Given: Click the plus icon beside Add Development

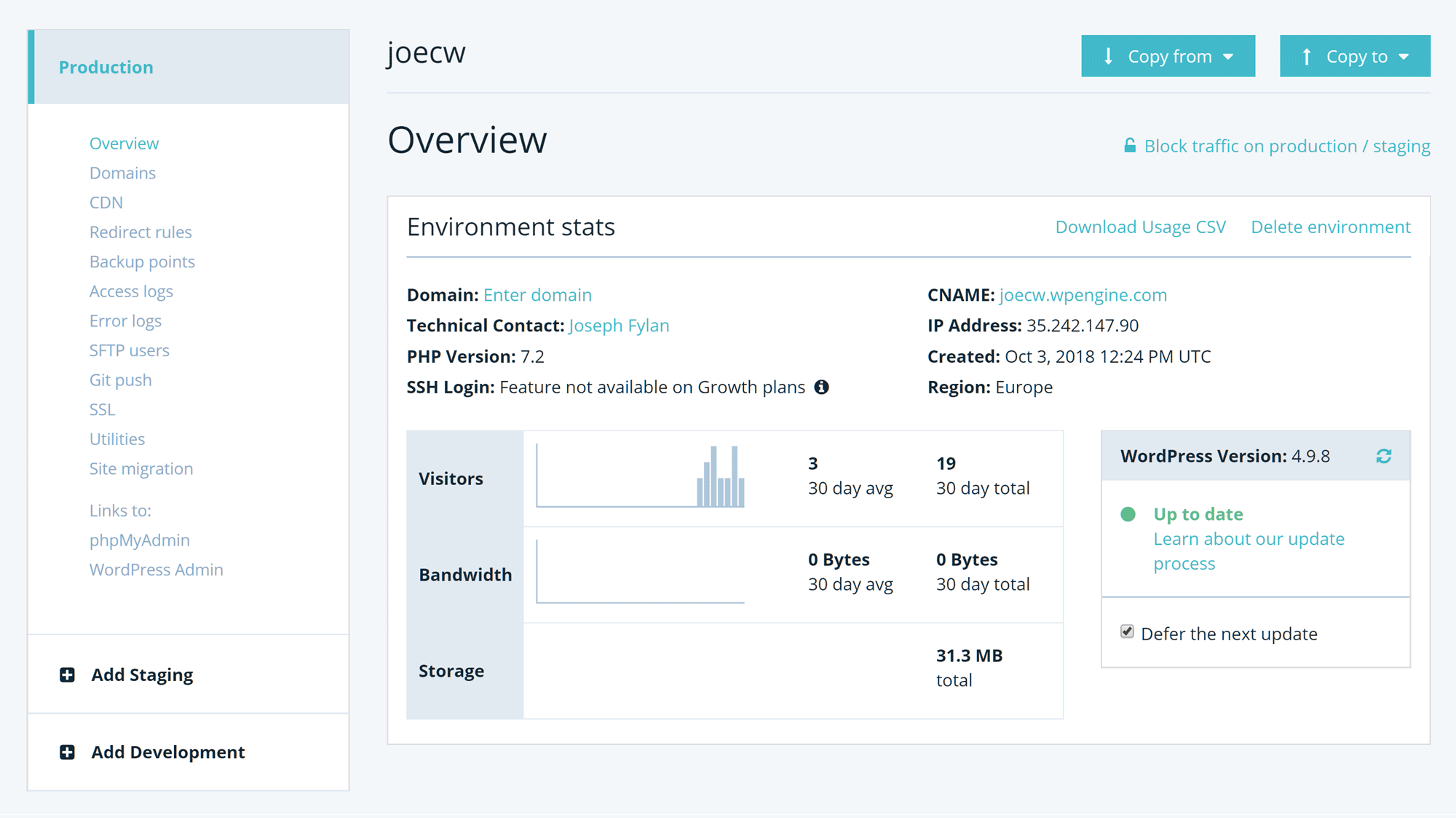Looking at the screenshot, I should (x=67, y=752).
